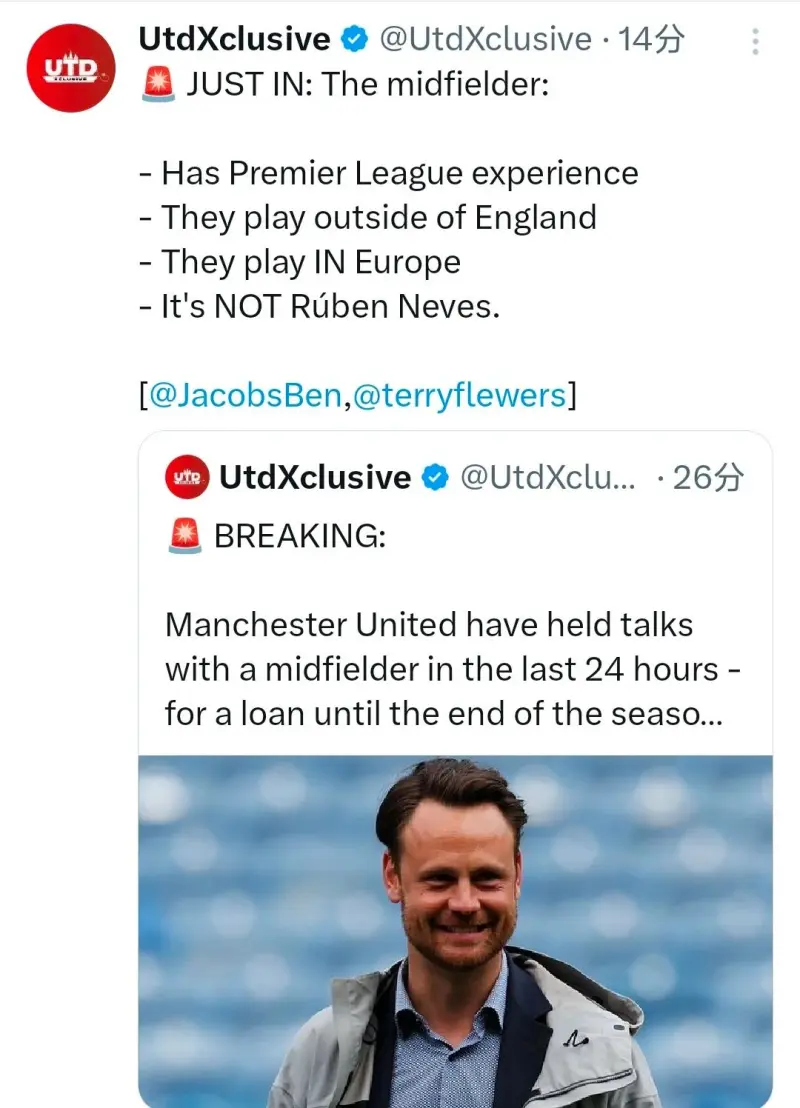
Task: Click the verified badge beside the top UtdXclusive name
Action: (x=354, y=40)
